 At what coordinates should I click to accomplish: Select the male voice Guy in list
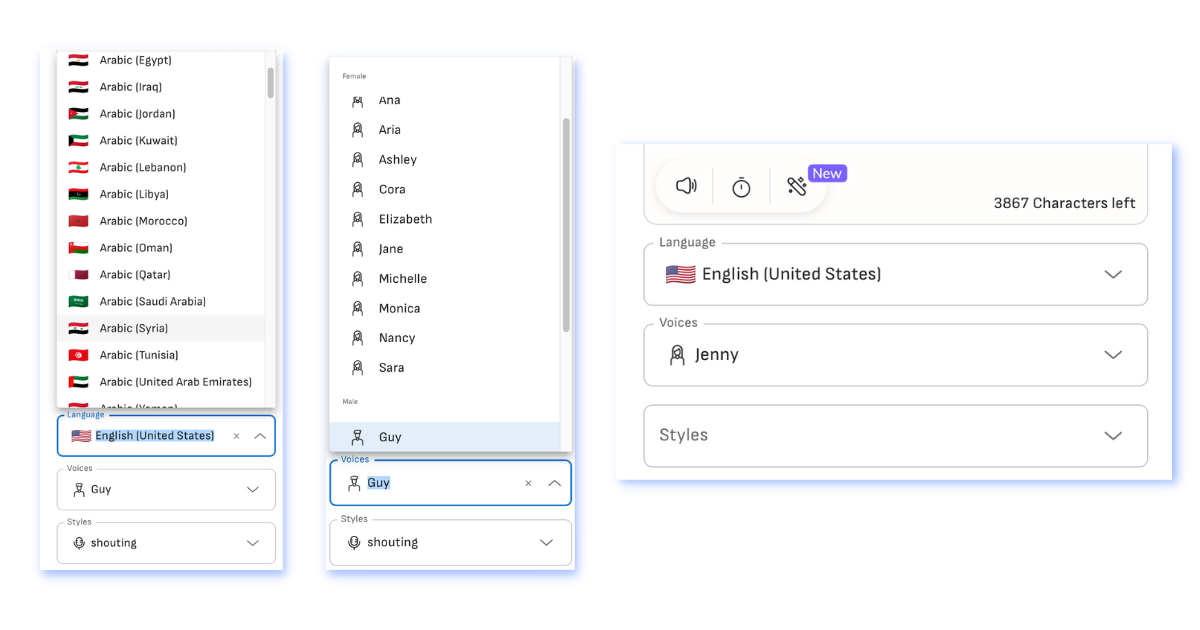(x=390, y=437)
